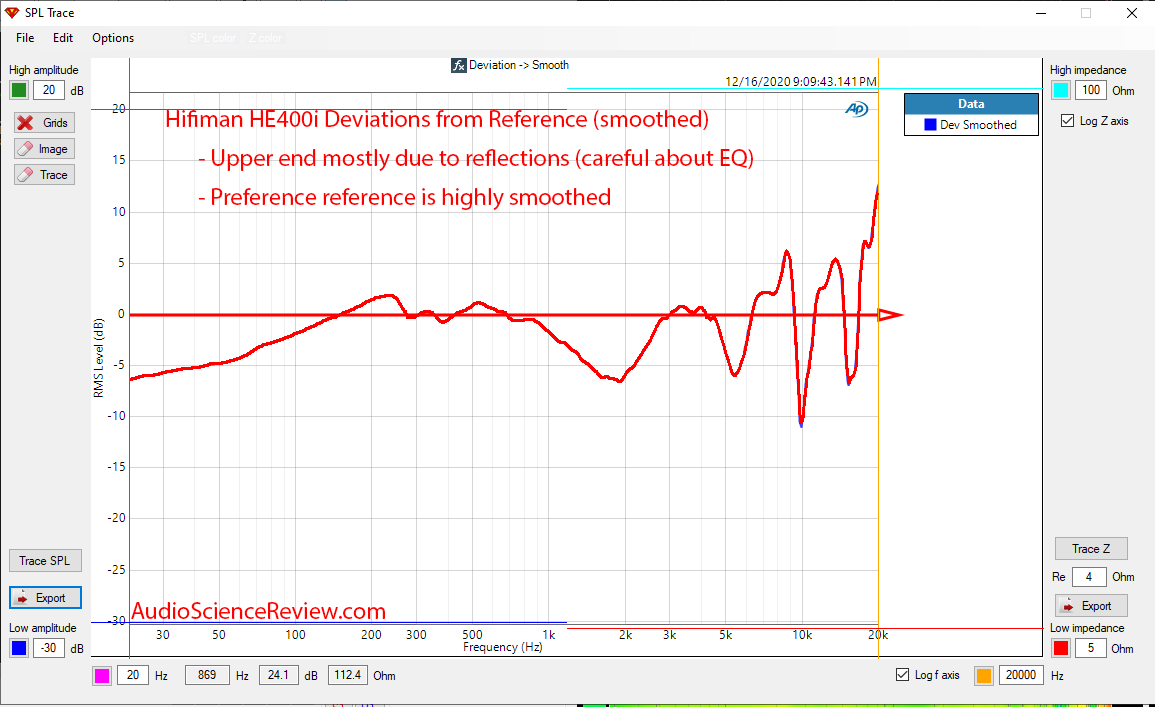Pick the red Low impedance color swatch
1155x707 pixels.
[x=1061, y=649]
